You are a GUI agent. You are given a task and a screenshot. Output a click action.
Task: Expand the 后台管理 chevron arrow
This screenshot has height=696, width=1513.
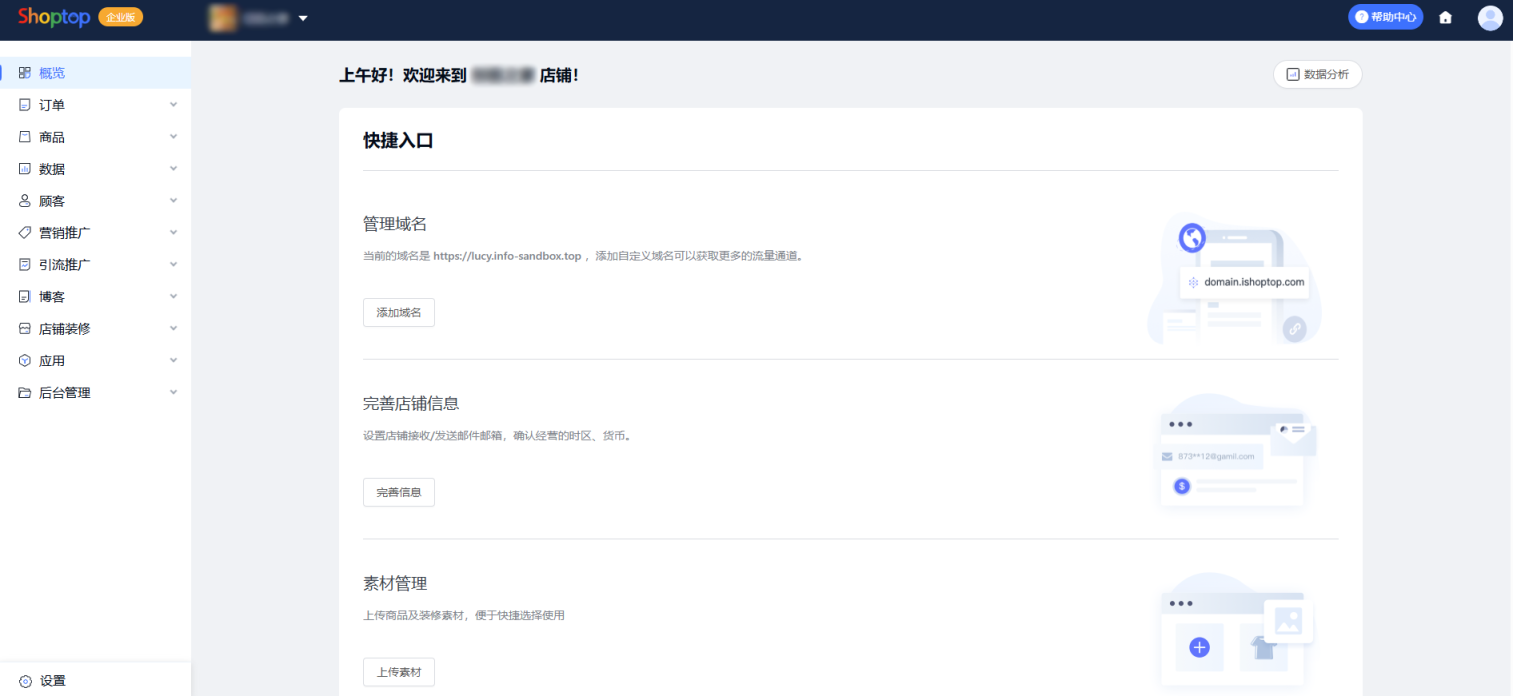[x=173, y=393]
